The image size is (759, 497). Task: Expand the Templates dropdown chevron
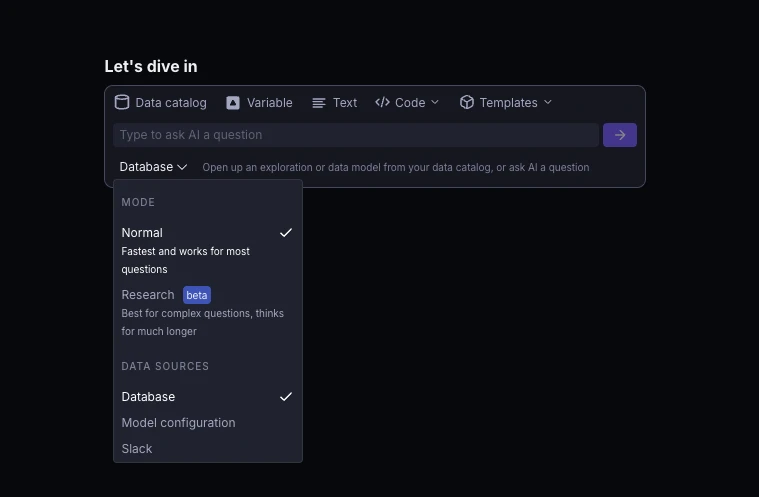coord(548,103)
